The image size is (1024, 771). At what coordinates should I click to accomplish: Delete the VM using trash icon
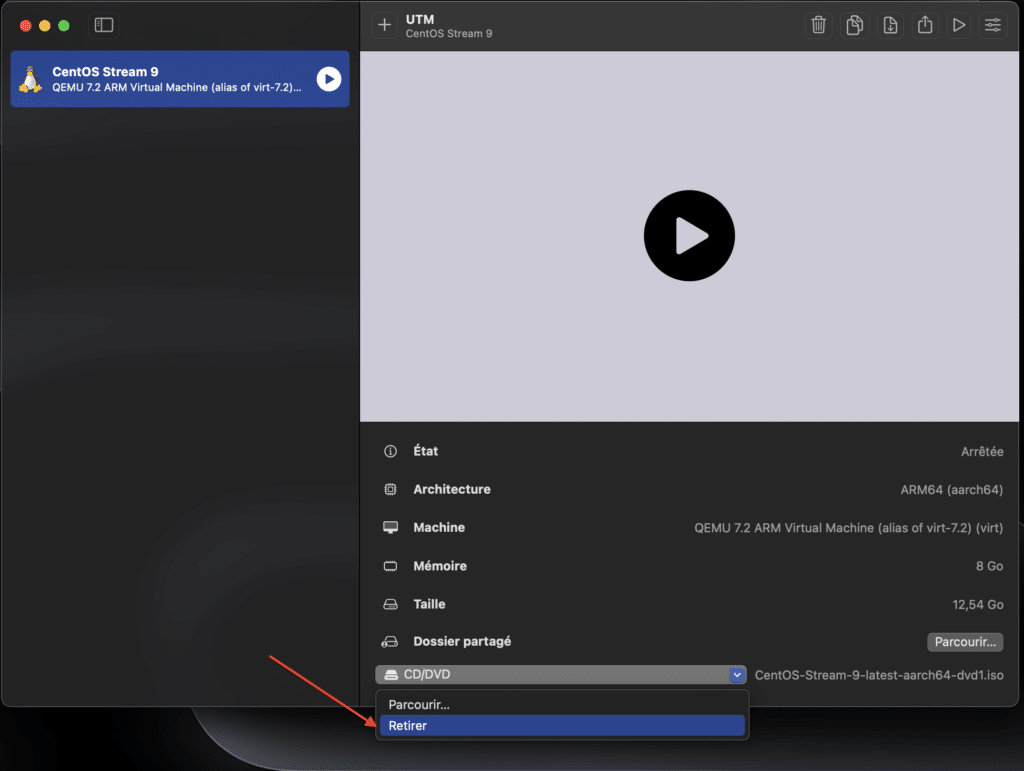(818, 25)
